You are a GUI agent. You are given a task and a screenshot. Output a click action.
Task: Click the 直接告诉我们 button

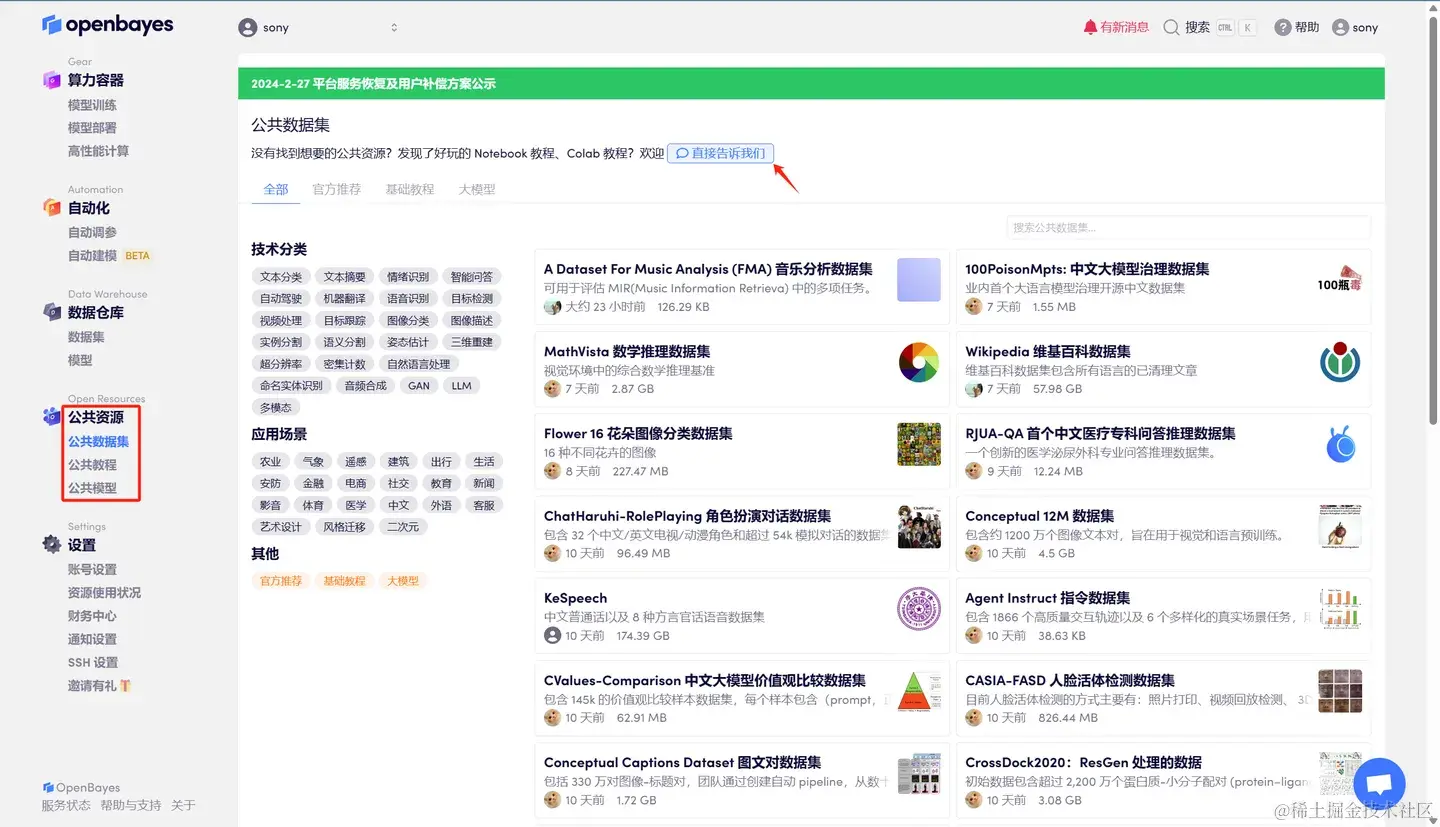pyautogui.click(x=720, y=153)
